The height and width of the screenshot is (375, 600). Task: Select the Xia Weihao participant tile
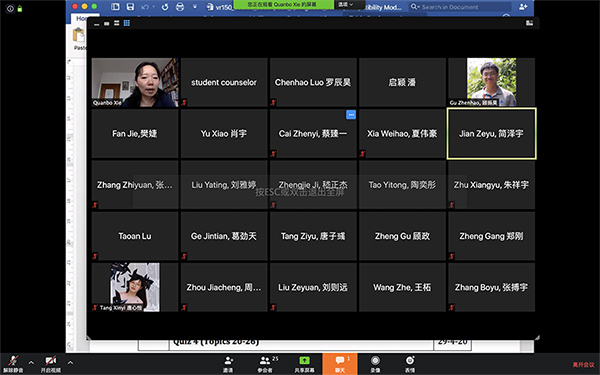click(x=403, y=134)
